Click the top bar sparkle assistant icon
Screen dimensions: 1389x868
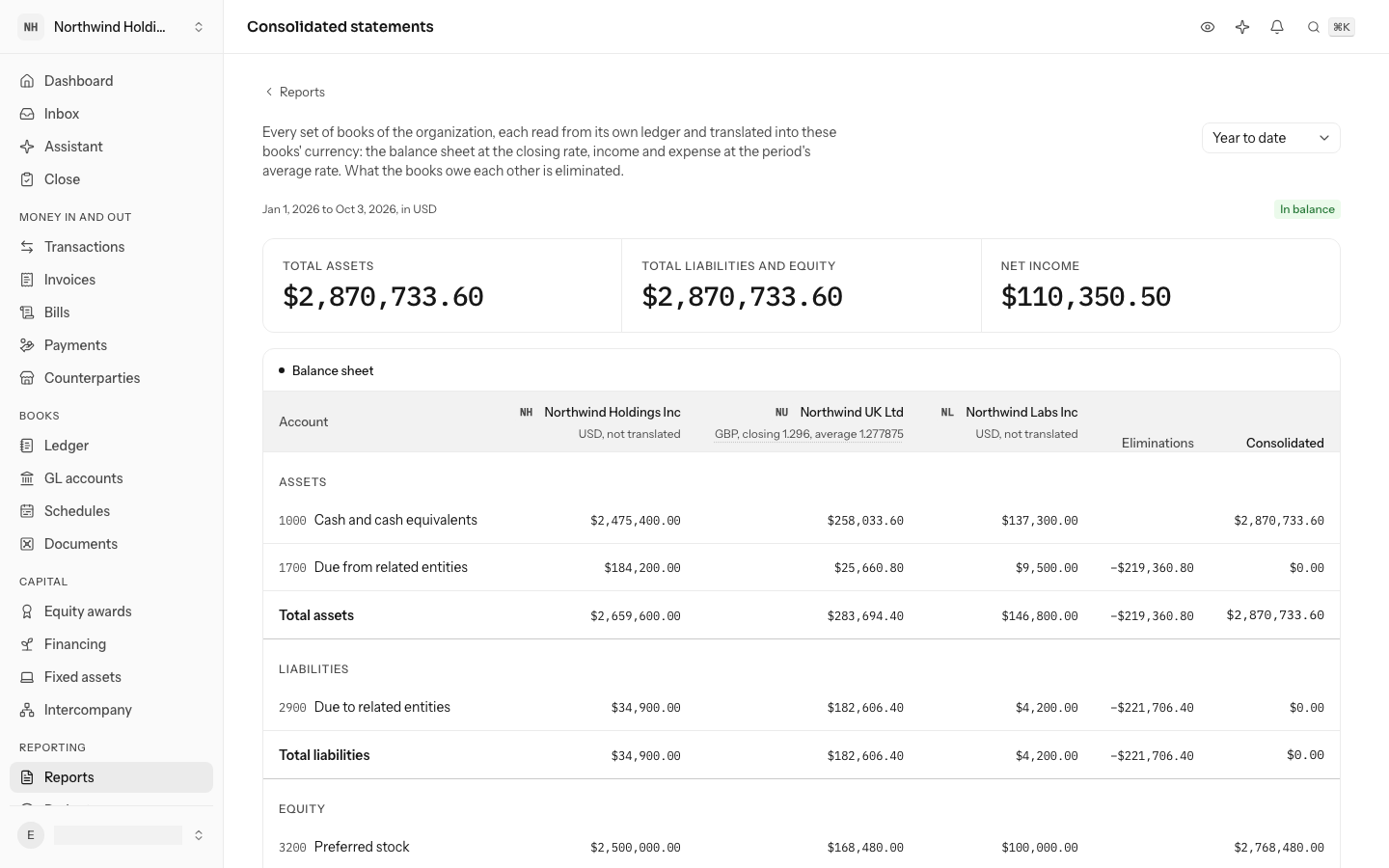coord(1242,27)
